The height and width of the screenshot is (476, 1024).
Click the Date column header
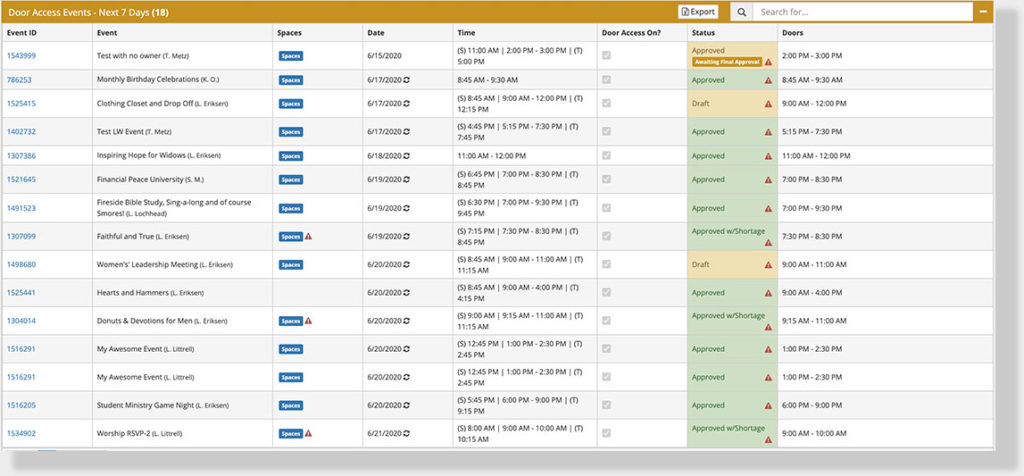pos(376,33)
